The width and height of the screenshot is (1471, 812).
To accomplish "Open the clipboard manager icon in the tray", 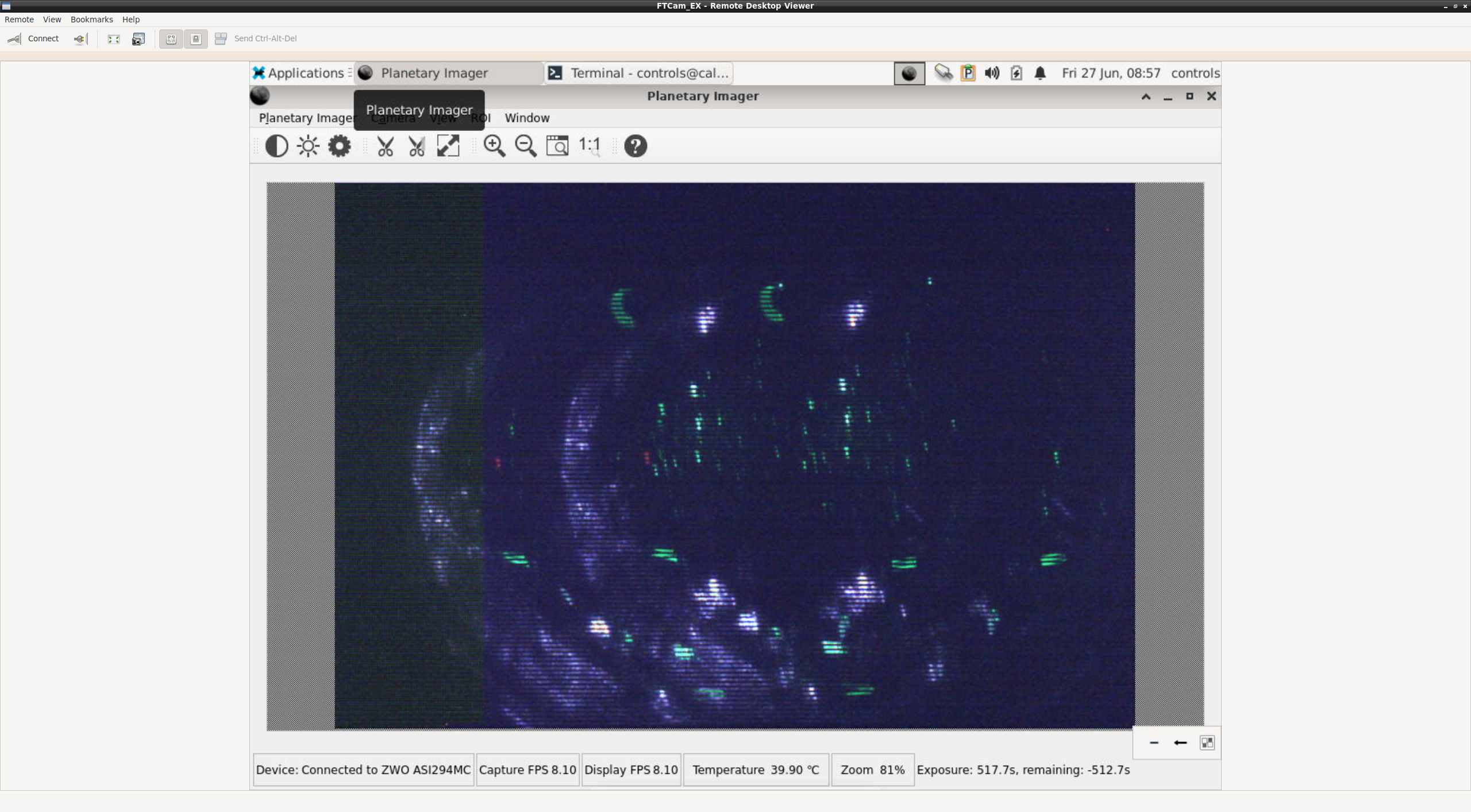I will (x=968, y=73).
